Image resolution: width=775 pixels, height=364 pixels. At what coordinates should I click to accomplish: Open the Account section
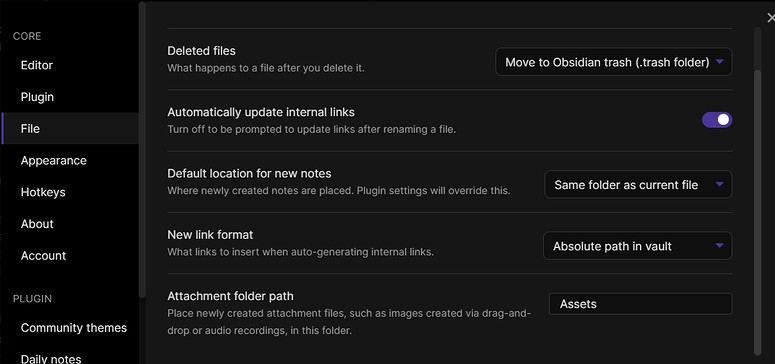[x=70, y=255]
